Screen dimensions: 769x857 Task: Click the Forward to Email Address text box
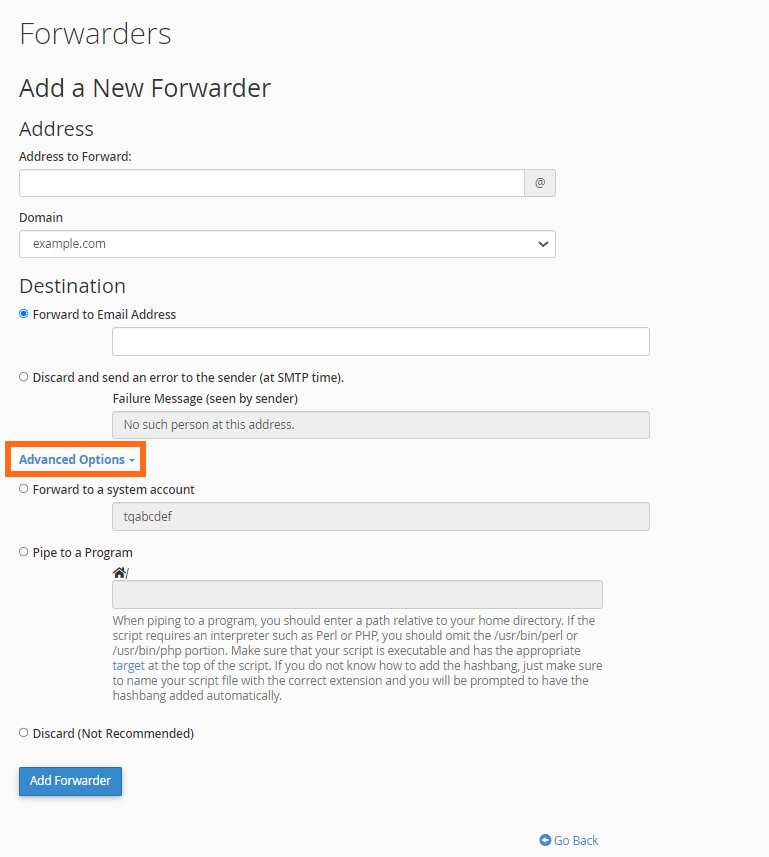(x=380, y=341)
